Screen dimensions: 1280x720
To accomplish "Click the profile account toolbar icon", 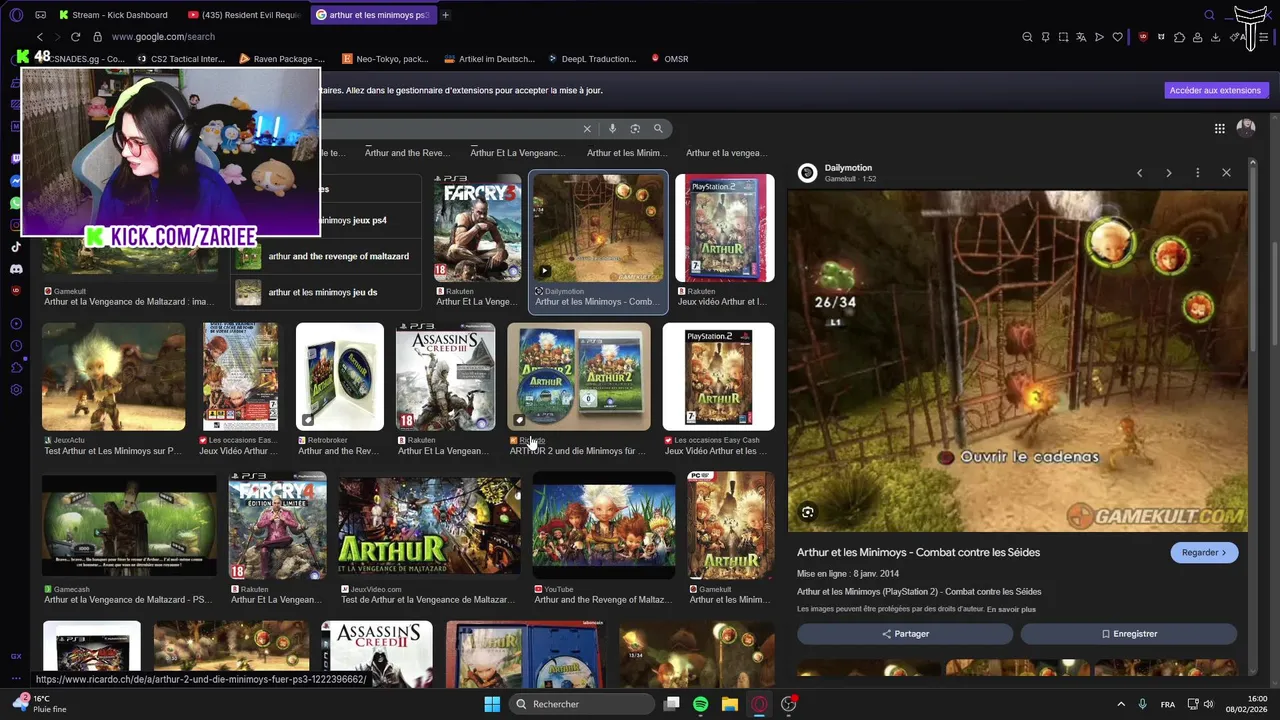I will [x=1197, y=37].
